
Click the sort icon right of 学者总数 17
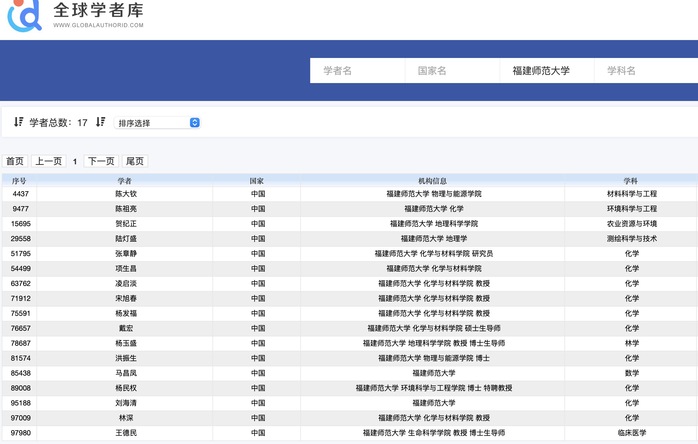click(x=100, y=122)
